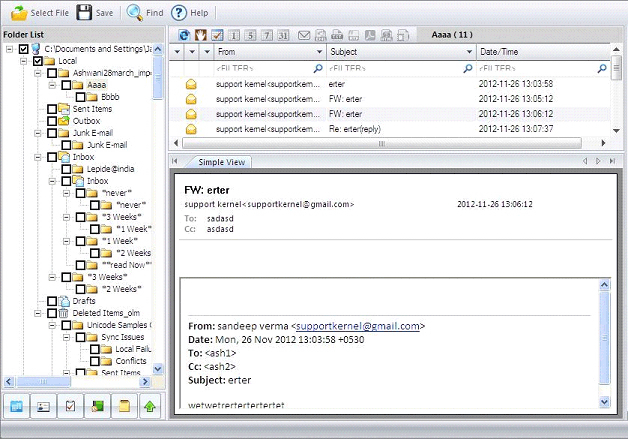Uncheck the Local folder checkbox

click(x=38, y=61)
